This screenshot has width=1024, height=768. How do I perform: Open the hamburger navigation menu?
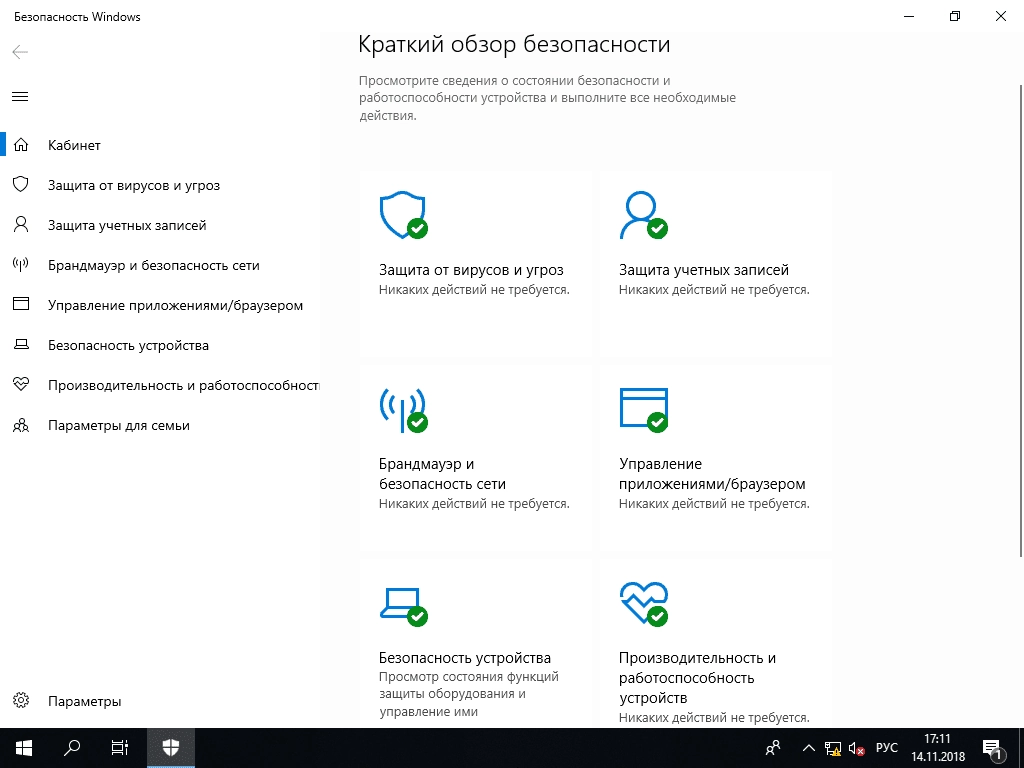20,97
